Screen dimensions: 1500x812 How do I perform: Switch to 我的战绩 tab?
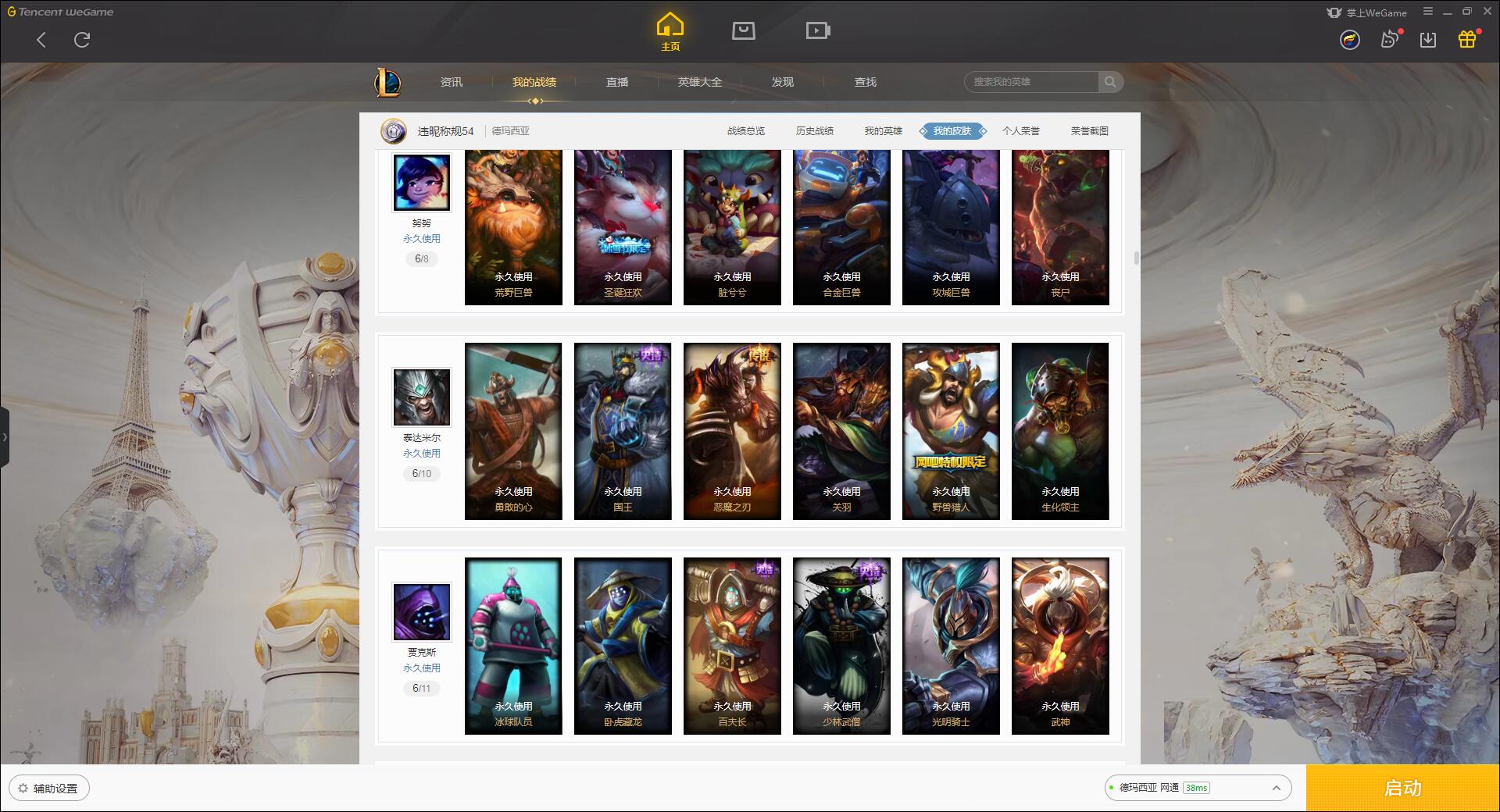pyautogui.click(x=534, y=82)
